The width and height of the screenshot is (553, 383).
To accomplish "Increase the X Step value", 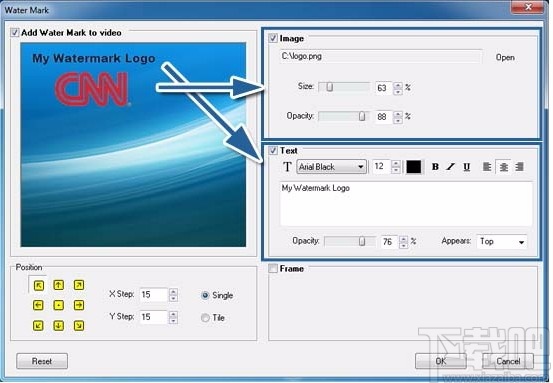I will (173, 292).
